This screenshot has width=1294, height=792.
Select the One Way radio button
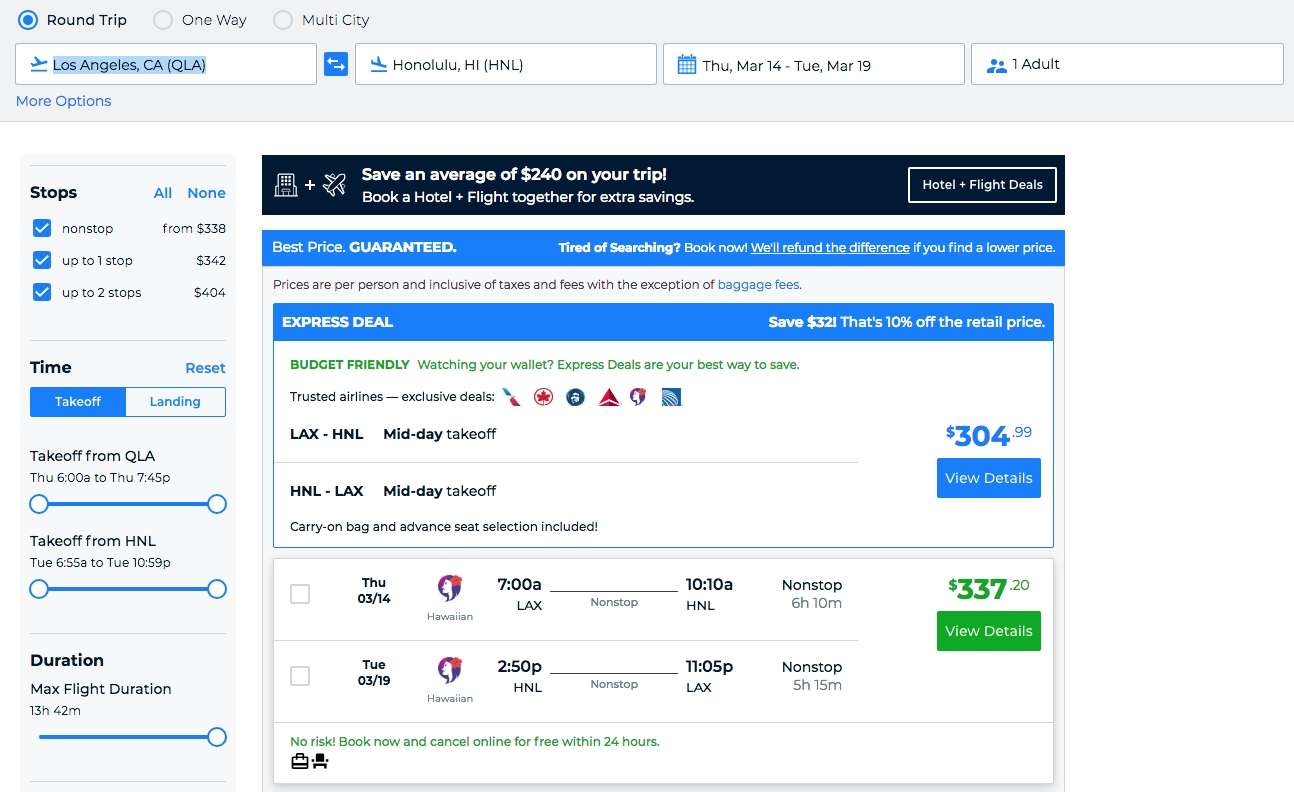click(162, 20)
